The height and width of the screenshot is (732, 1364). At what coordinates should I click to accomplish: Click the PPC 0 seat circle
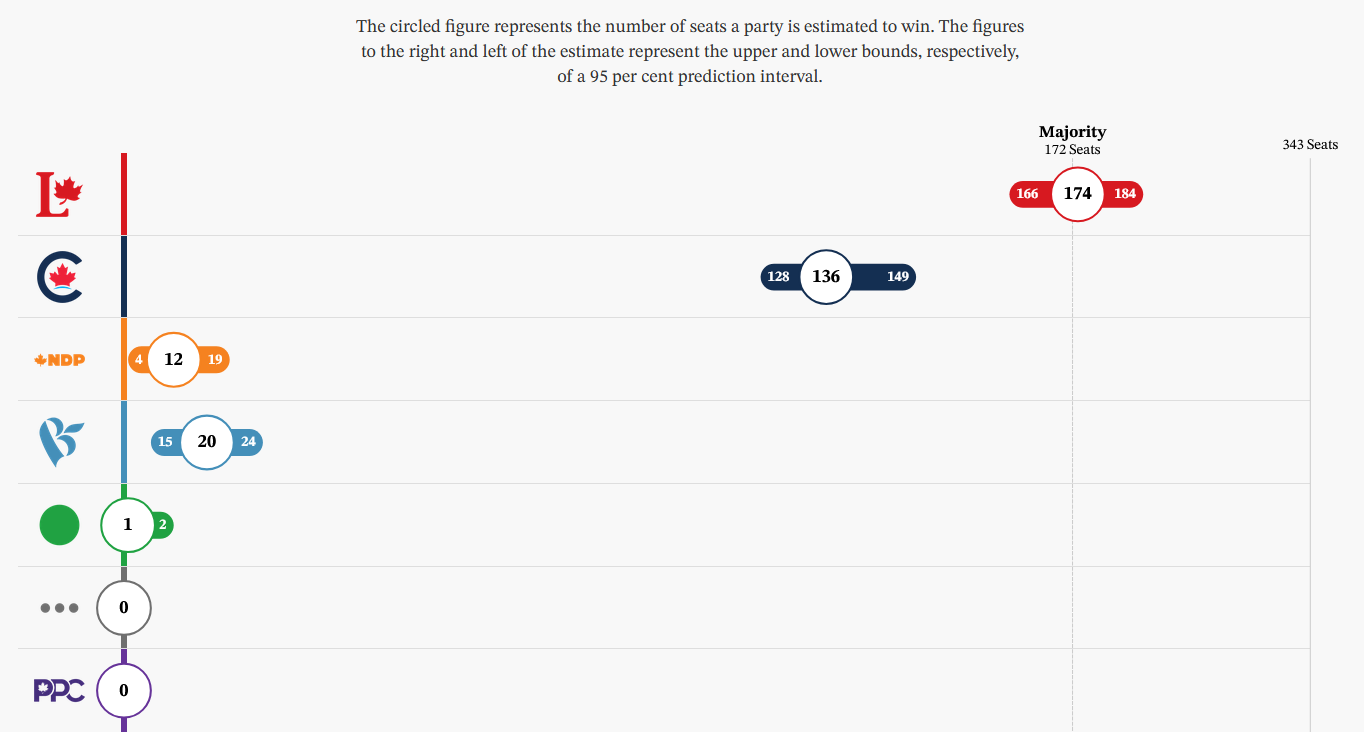tap(124, 690)
